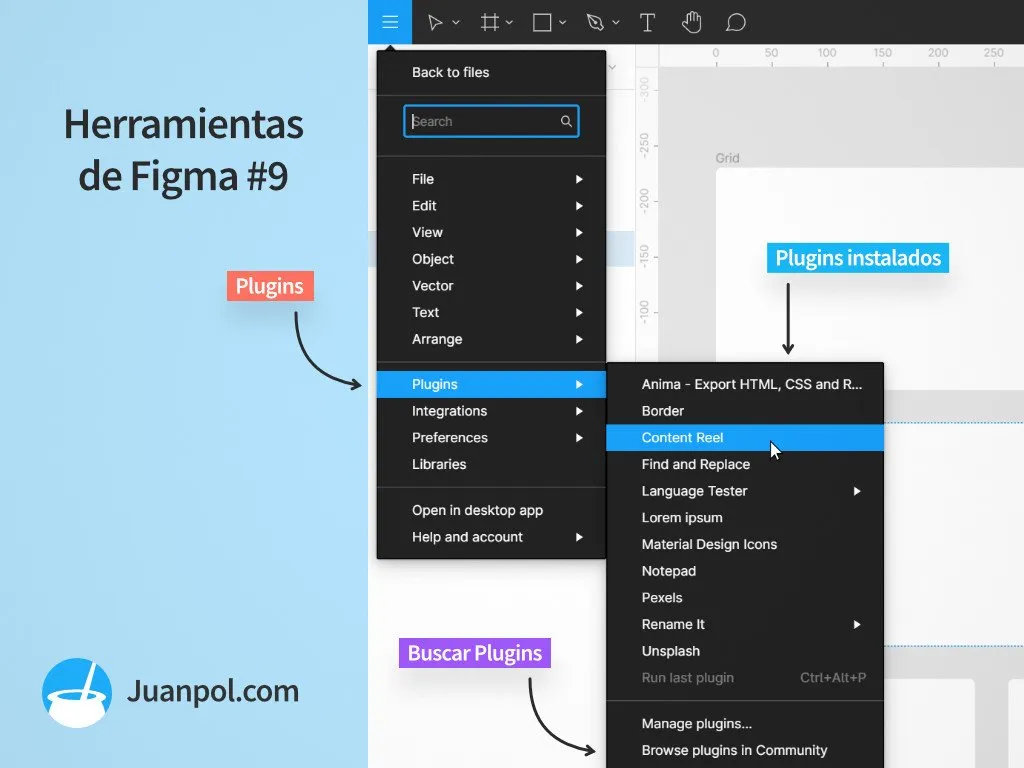Open the View submenu
The image size is (1024, 768).
tap(491, 232)
